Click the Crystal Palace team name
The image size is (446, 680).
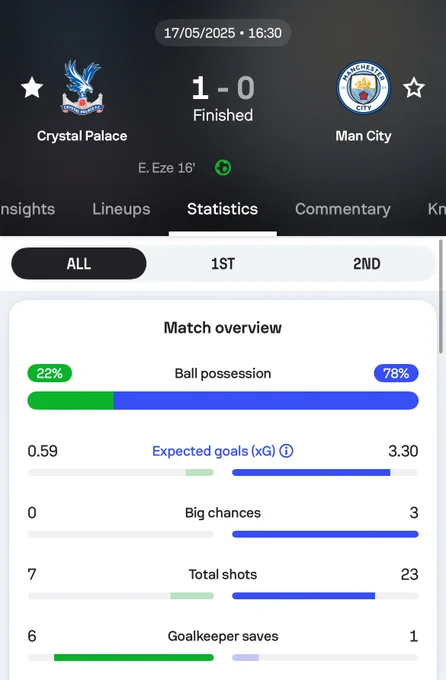click(82, 136)
